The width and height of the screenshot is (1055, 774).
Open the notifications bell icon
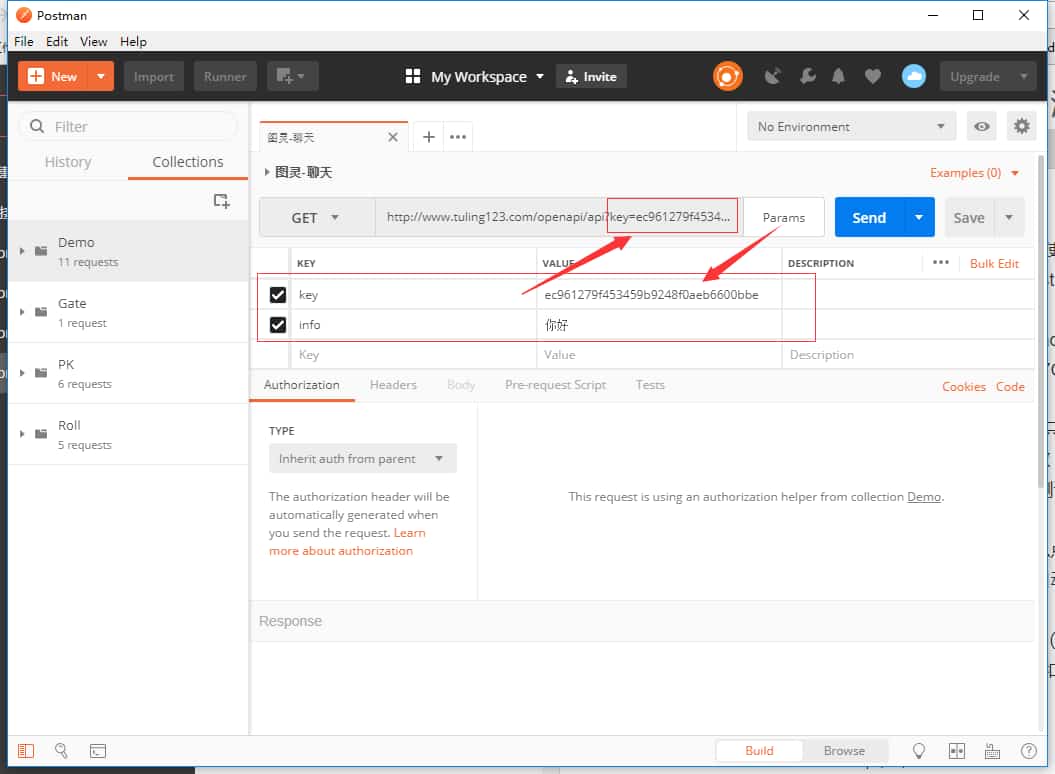point(839,76)
